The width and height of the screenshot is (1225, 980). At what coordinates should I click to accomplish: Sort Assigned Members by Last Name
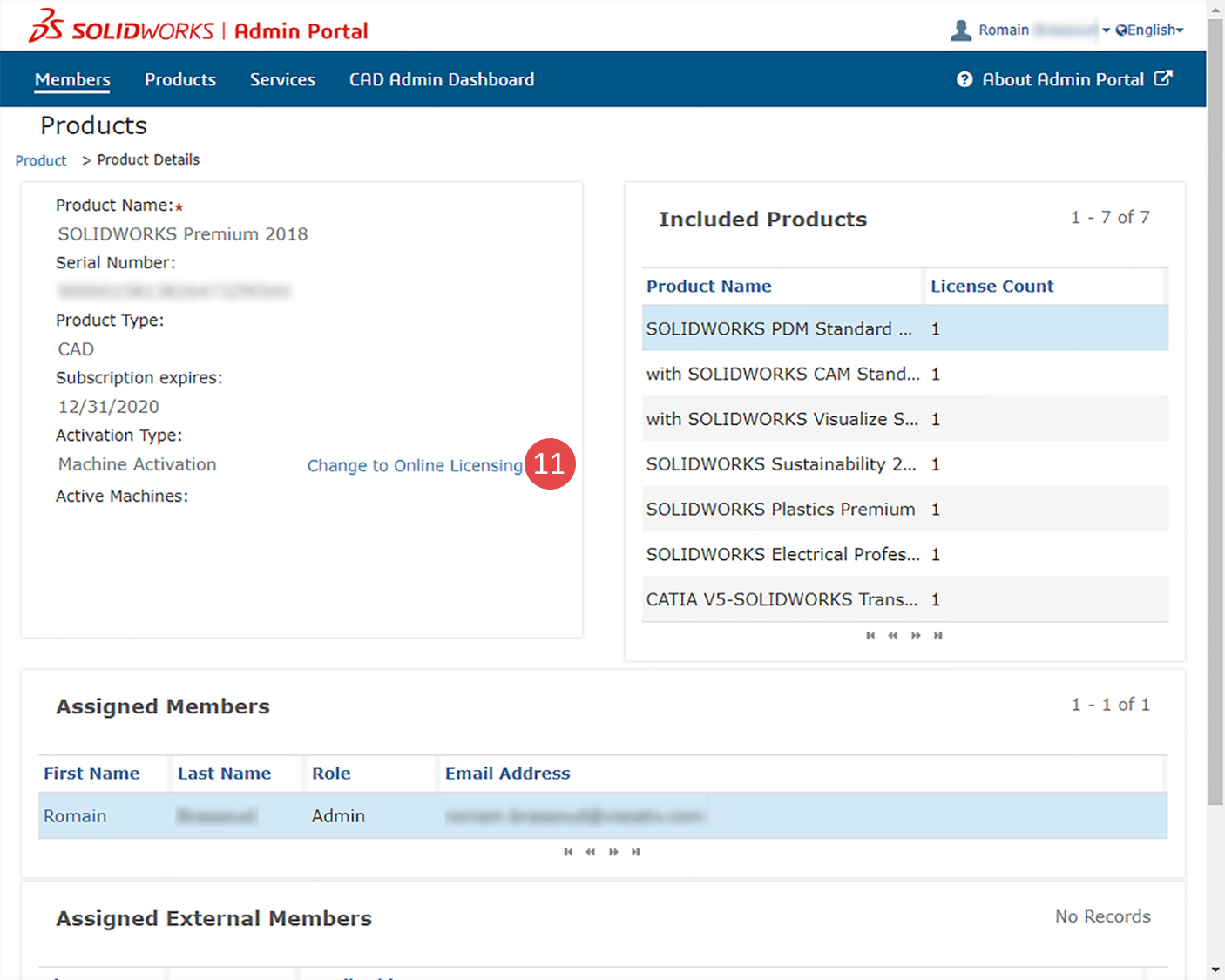click(224, 774)
